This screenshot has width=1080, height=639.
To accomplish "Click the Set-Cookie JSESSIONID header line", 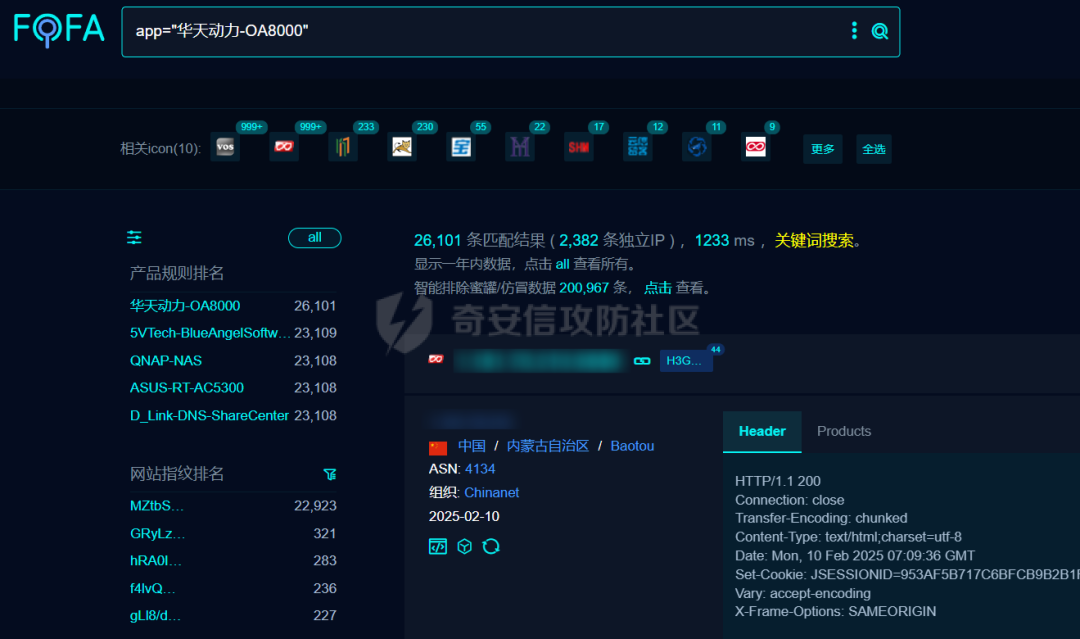I will [x=907, y=574].
